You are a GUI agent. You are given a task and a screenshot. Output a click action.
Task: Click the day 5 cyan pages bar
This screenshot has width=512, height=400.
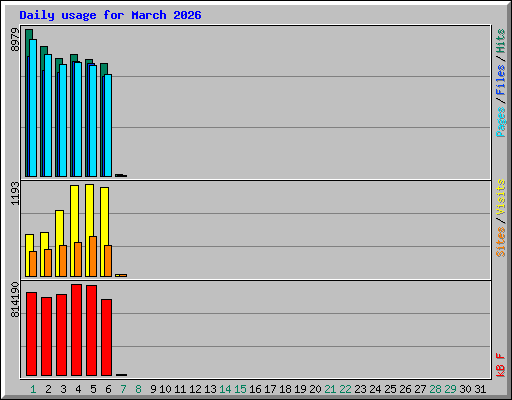(93, 121)
